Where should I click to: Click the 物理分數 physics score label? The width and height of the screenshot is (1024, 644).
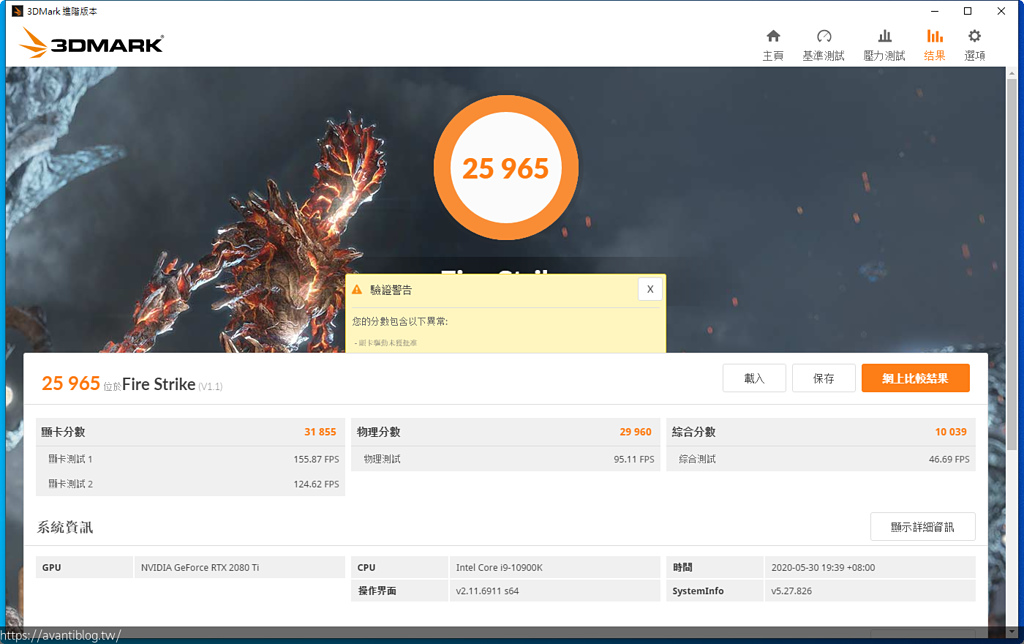point(379,432)
